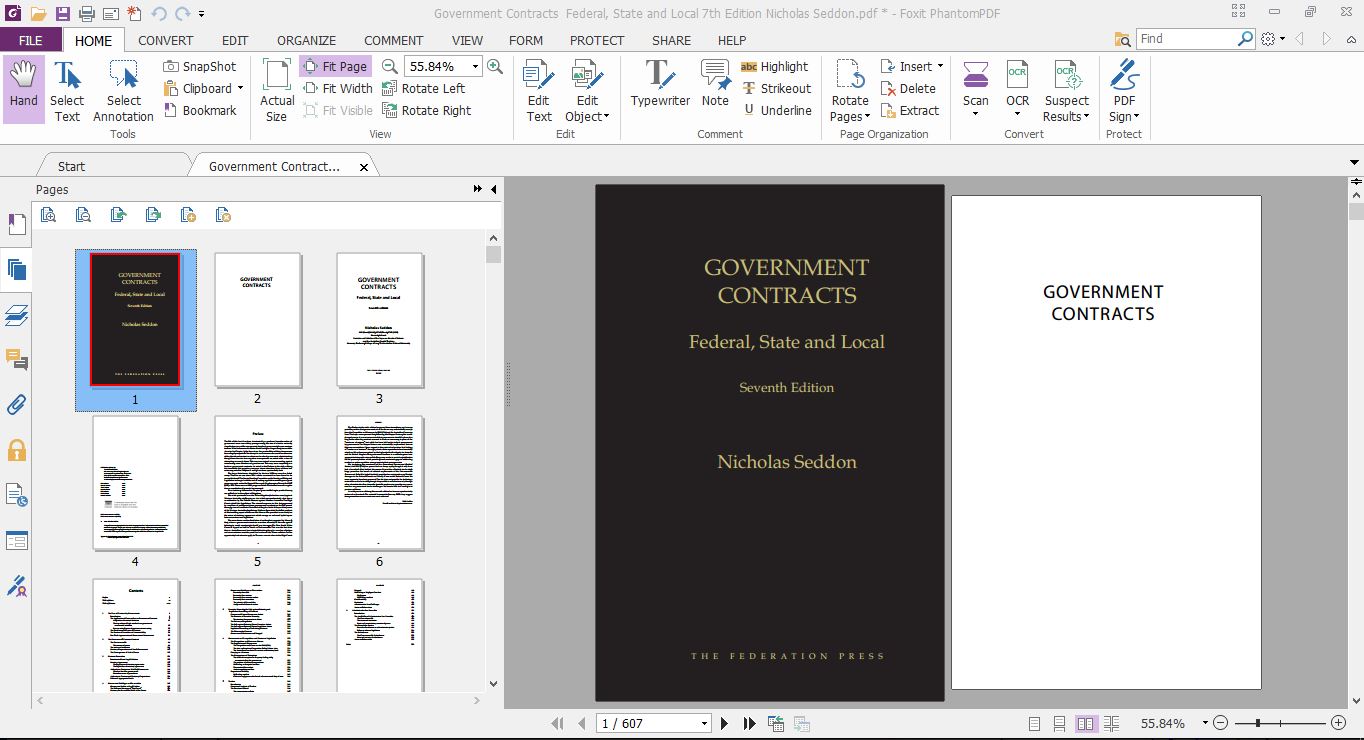The width and height of the screenshot is (1364, 740).
Task: Switch to continuous page layout
Action: [1059, 723]
